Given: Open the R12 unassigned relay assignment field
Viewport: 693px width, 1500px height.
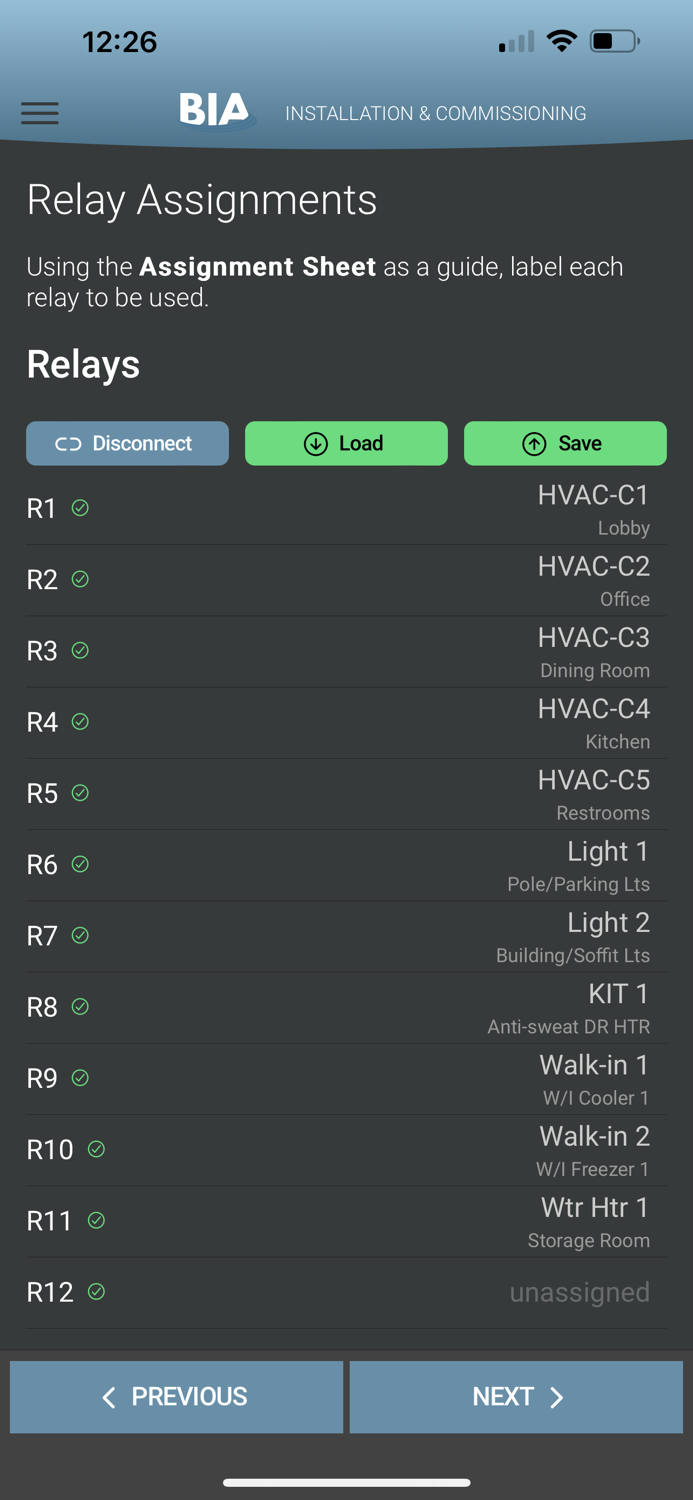Looking at the screenshot, I should point(580,1292).
